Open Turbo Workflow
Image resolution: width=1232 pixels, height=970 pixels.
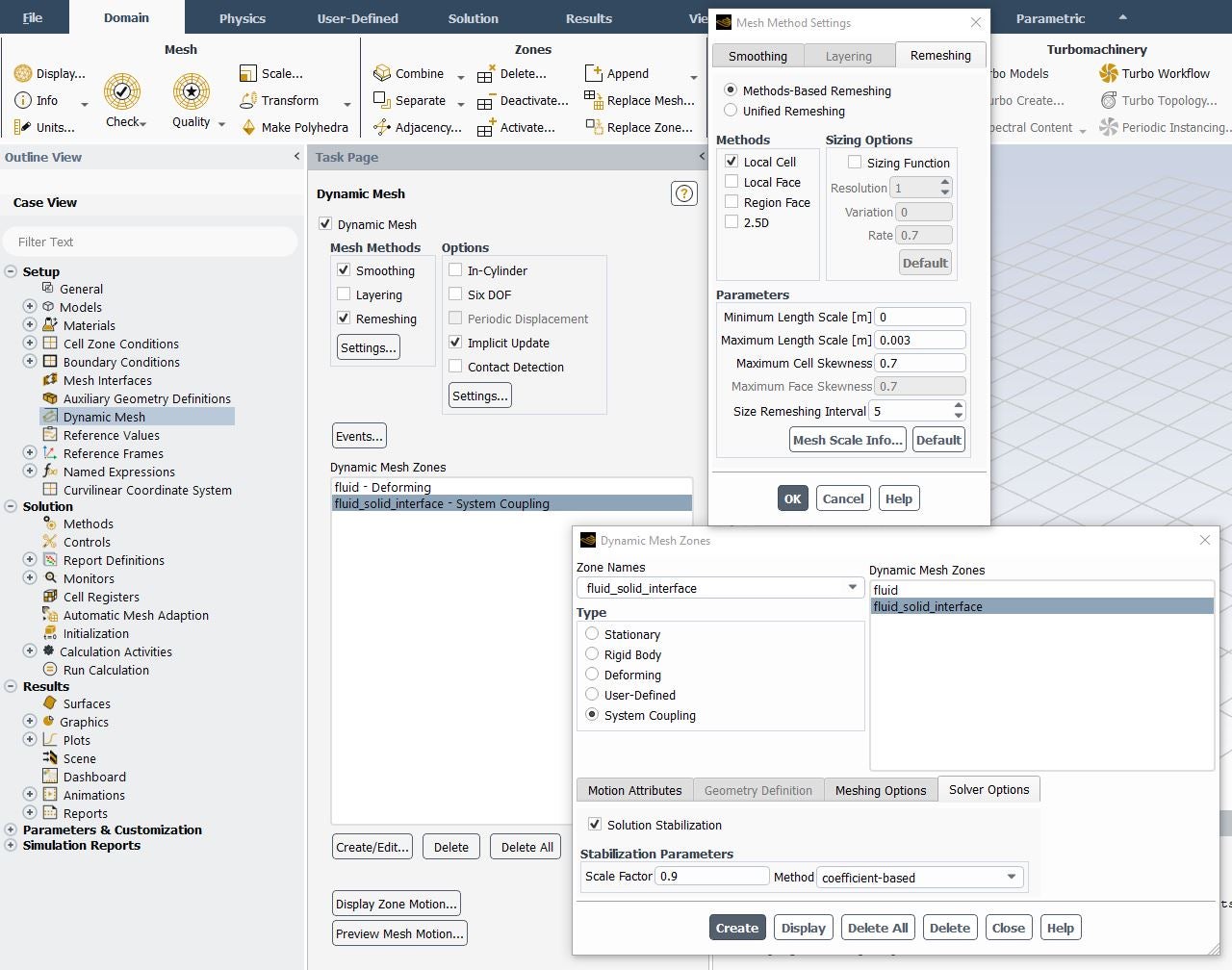point(1109,73)
